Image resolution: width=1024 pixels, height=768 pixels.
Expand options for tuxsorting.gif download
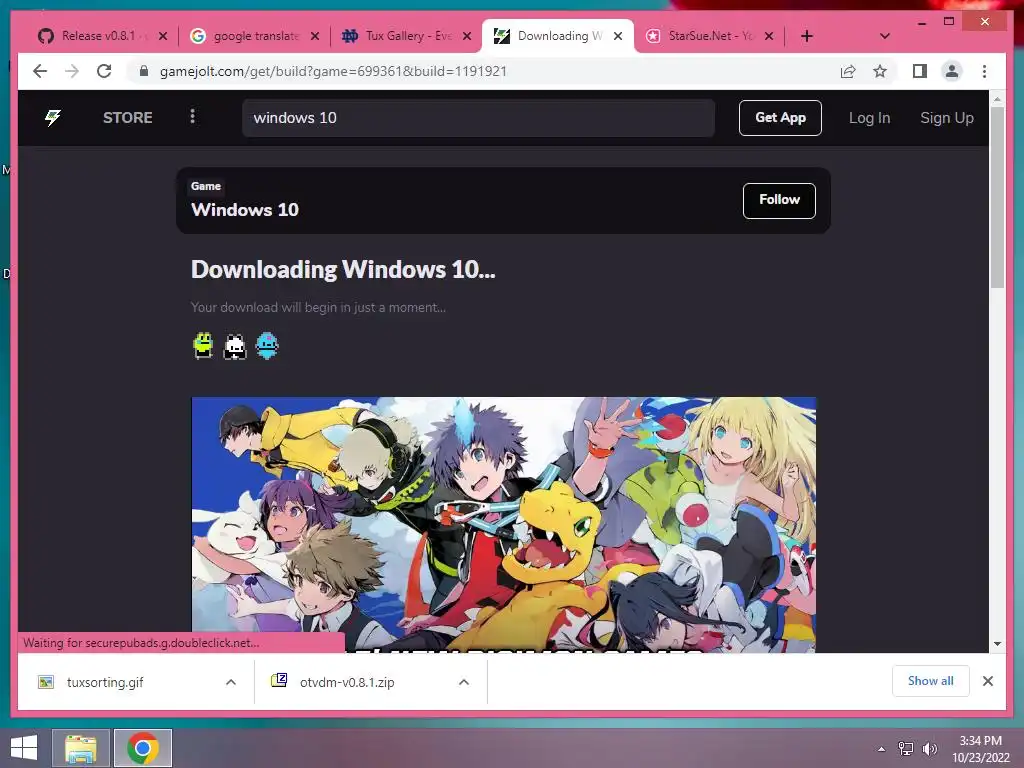pos(231,682)
